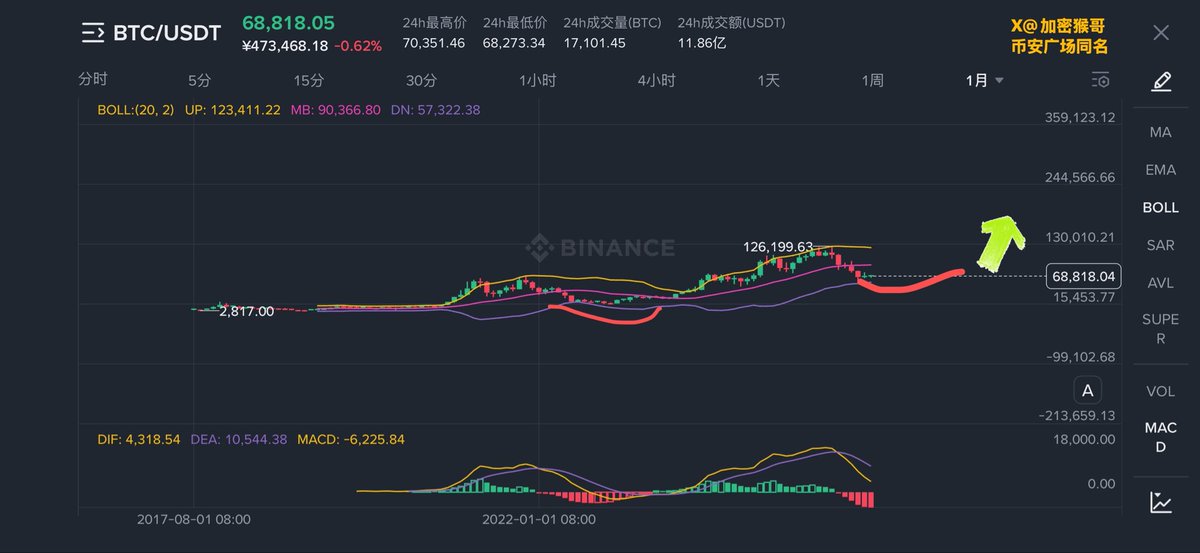Viewport: 1200px width, 553px height.
Task: Switch to the 15分 interval
Action: coord(309,80)
